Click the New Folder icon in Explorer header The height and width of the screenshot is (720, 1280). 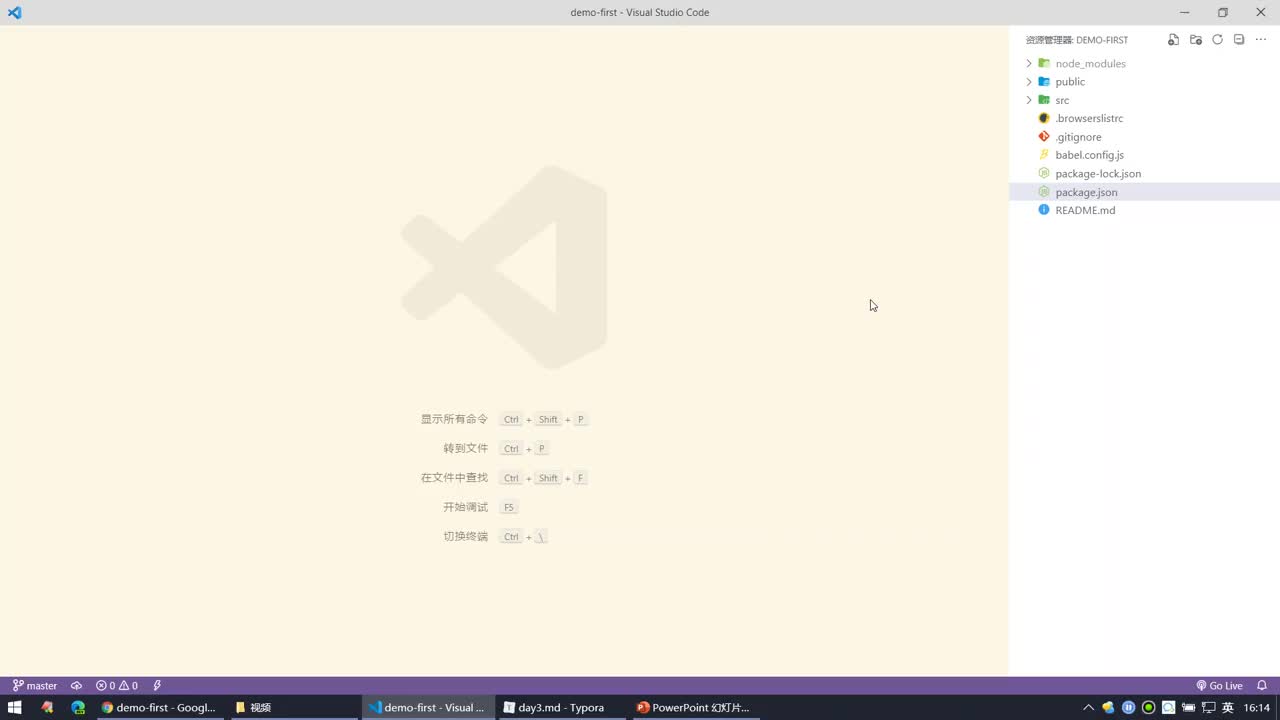point(1196,40)
